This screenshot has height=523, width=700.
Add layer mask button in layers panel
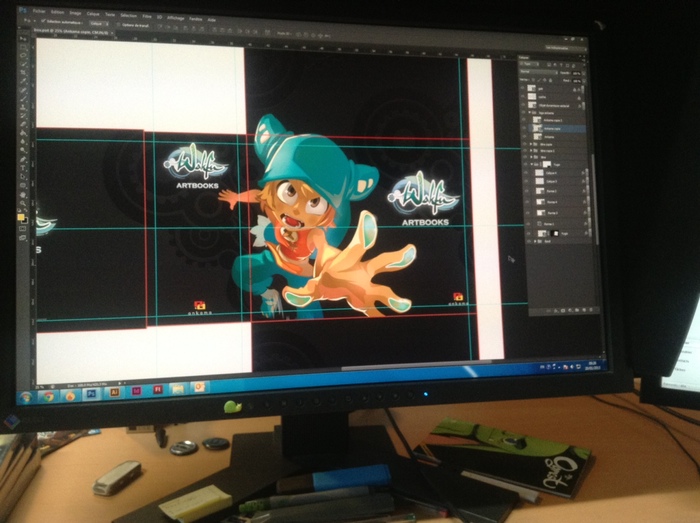pos(563,310)
